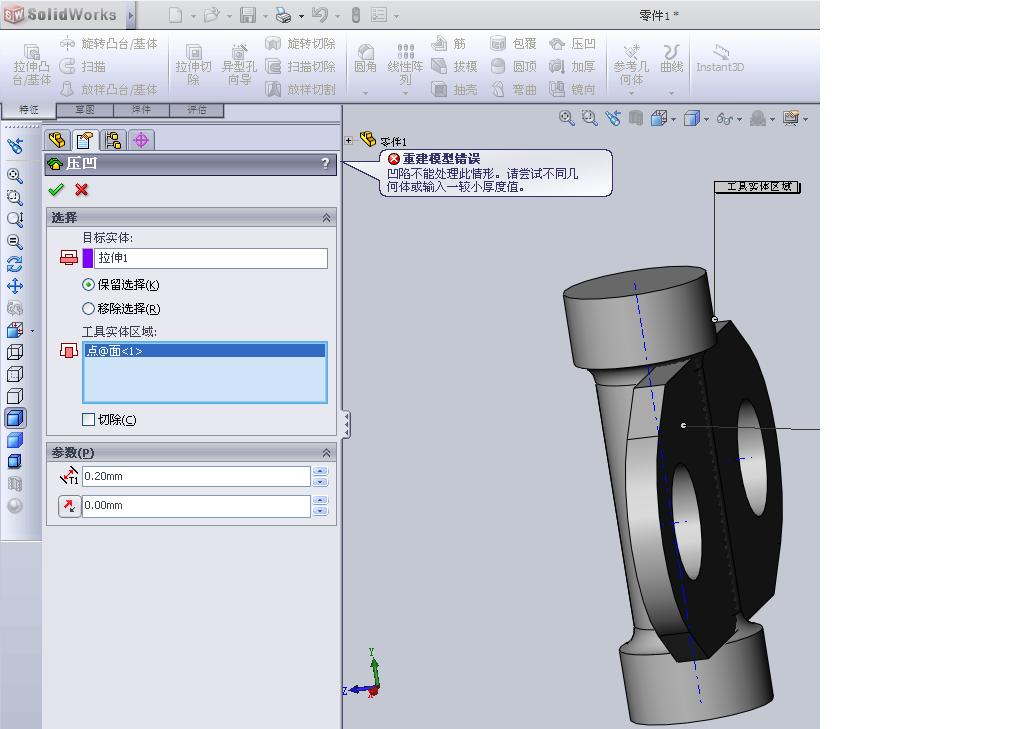The width and height of the screenshot is (1024, 729).
Task: Open the ConfigurationManager tab icon
Action: click(112, 140)
